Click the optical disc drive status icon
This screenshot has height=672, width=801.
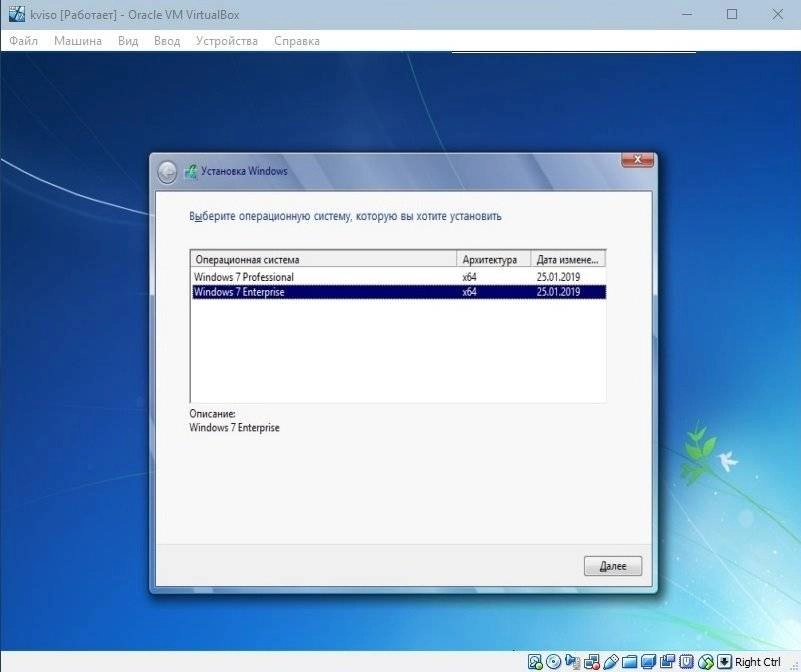[x=553, y=661]
